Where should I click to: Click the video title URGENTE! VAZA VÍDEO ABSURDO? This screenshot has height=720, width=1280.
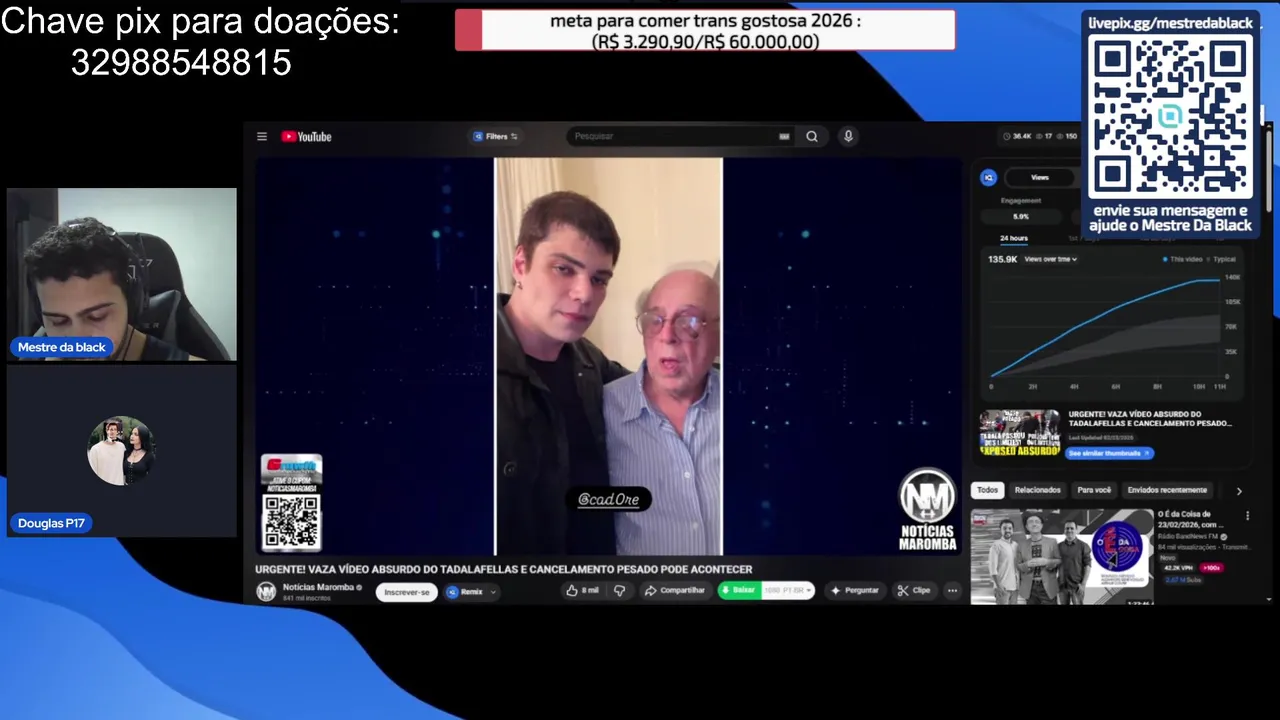point(503,569)
